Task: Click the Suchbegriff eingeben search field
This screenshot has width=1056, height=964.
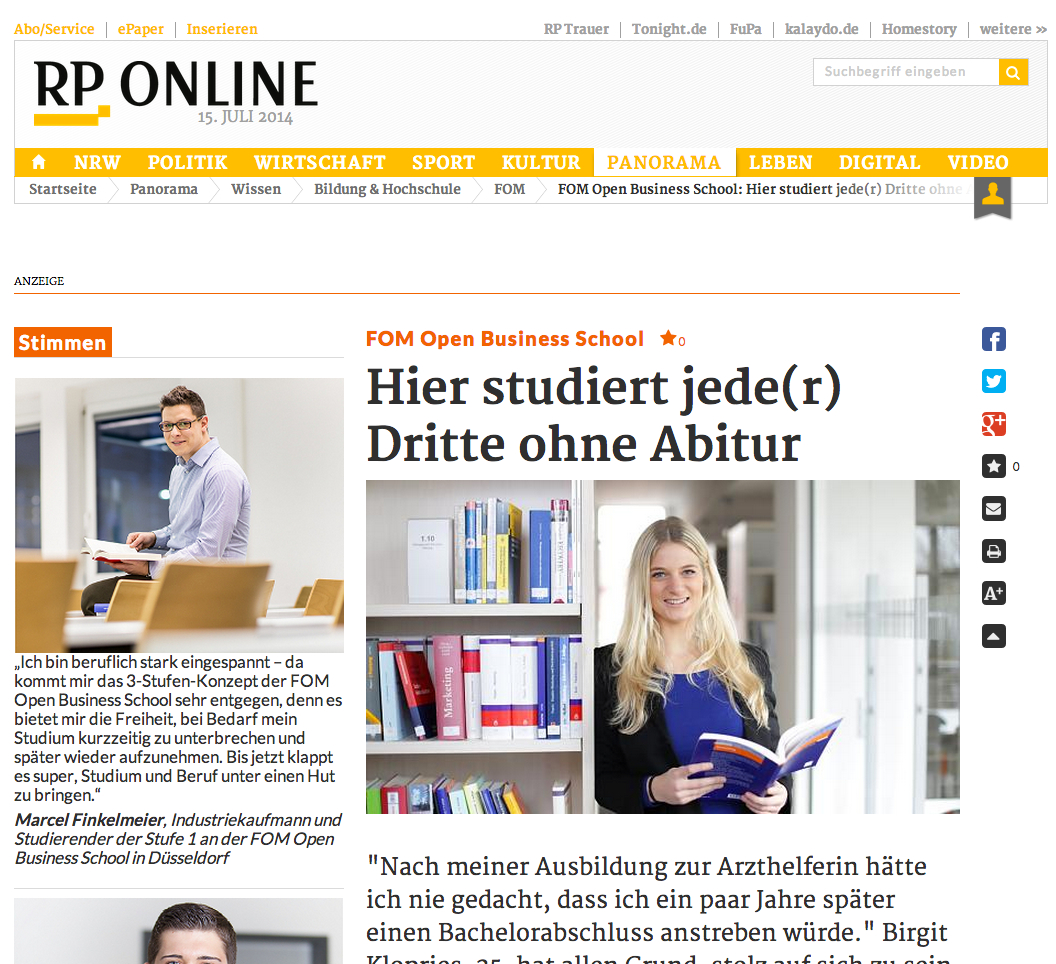Action: (x=906, y=72)
